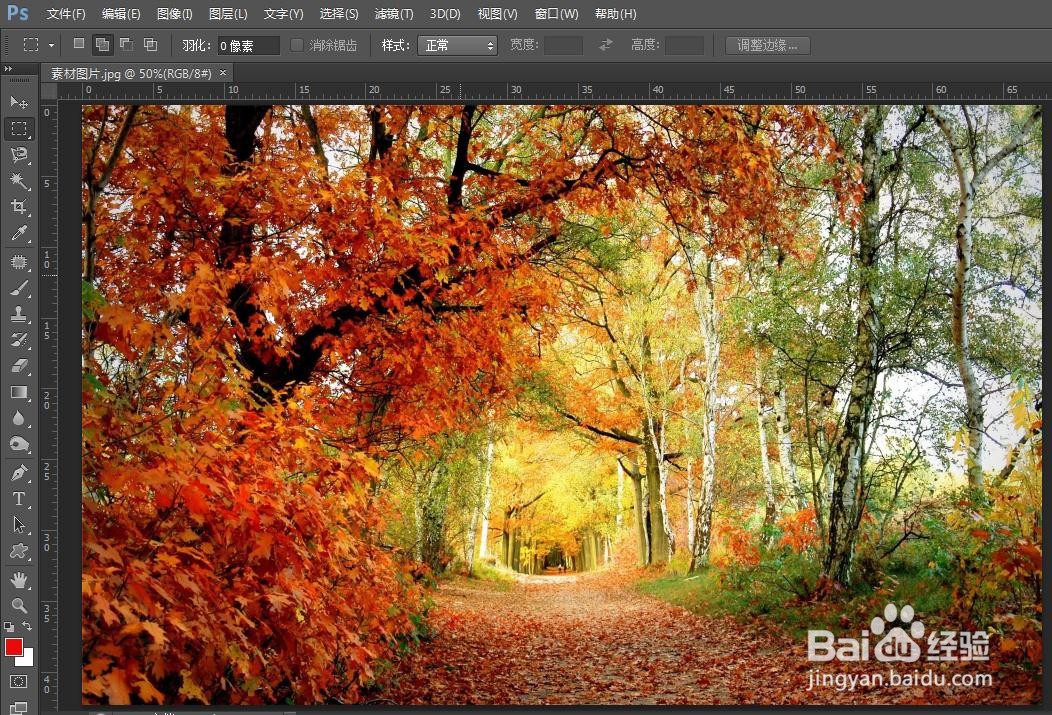This screenshot has height=715, width=1052.
Task: Open the 滤镜(T) menu
Action: (x=394, y=13)
